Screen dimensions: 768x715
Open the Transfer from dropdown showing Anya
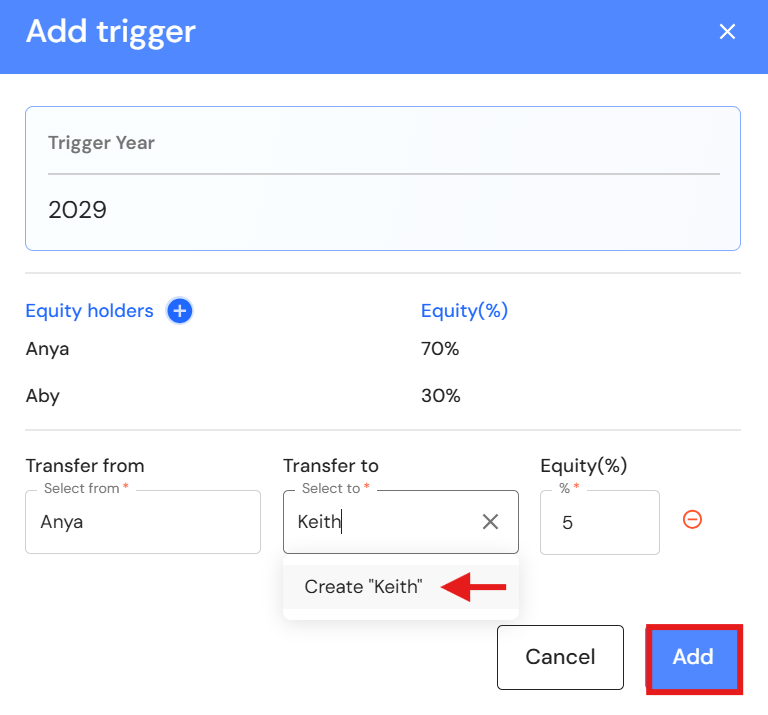(x=142, y=522)
